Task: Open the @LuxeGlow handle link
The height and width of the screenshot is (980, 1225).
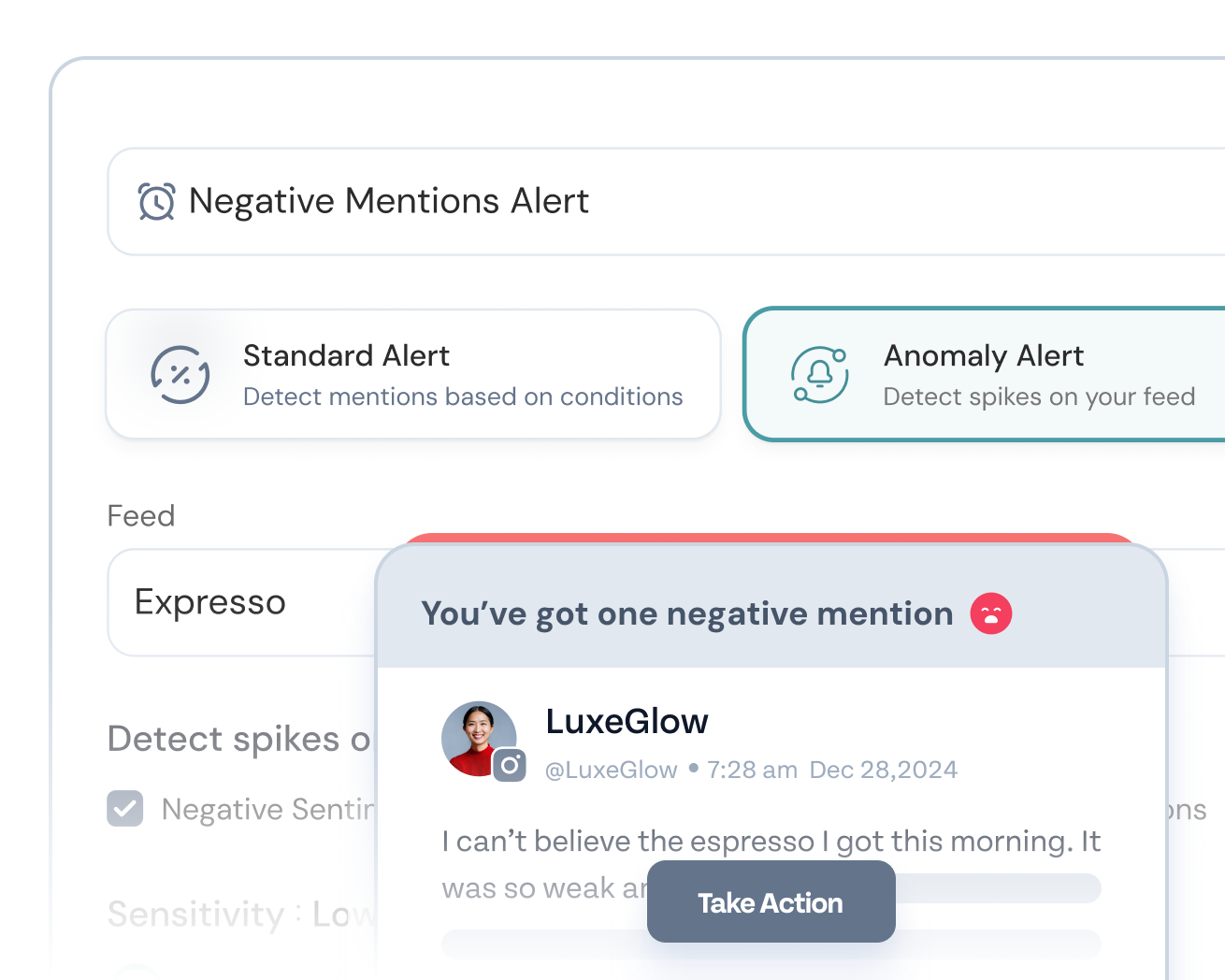Action: click(612, 771)
